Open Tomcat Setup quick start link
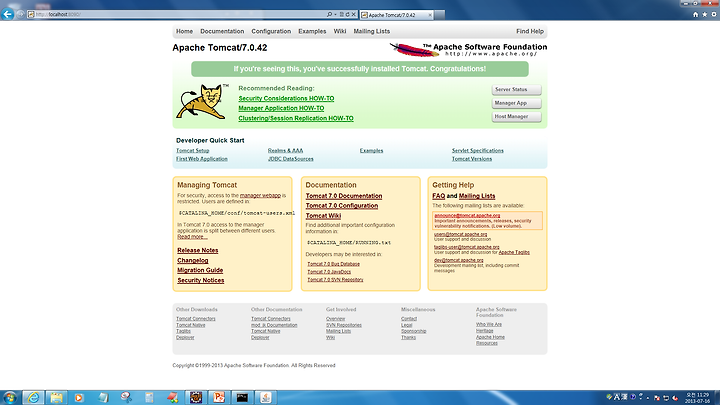720x405 pixels. pos(192,151)
